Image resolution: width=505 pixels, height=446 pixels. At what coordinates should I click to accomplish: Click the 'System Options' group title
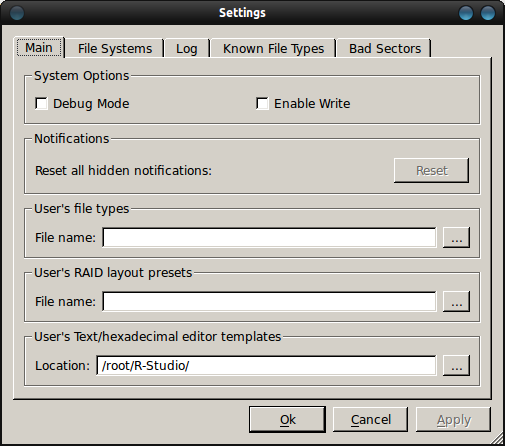[82, 76]
